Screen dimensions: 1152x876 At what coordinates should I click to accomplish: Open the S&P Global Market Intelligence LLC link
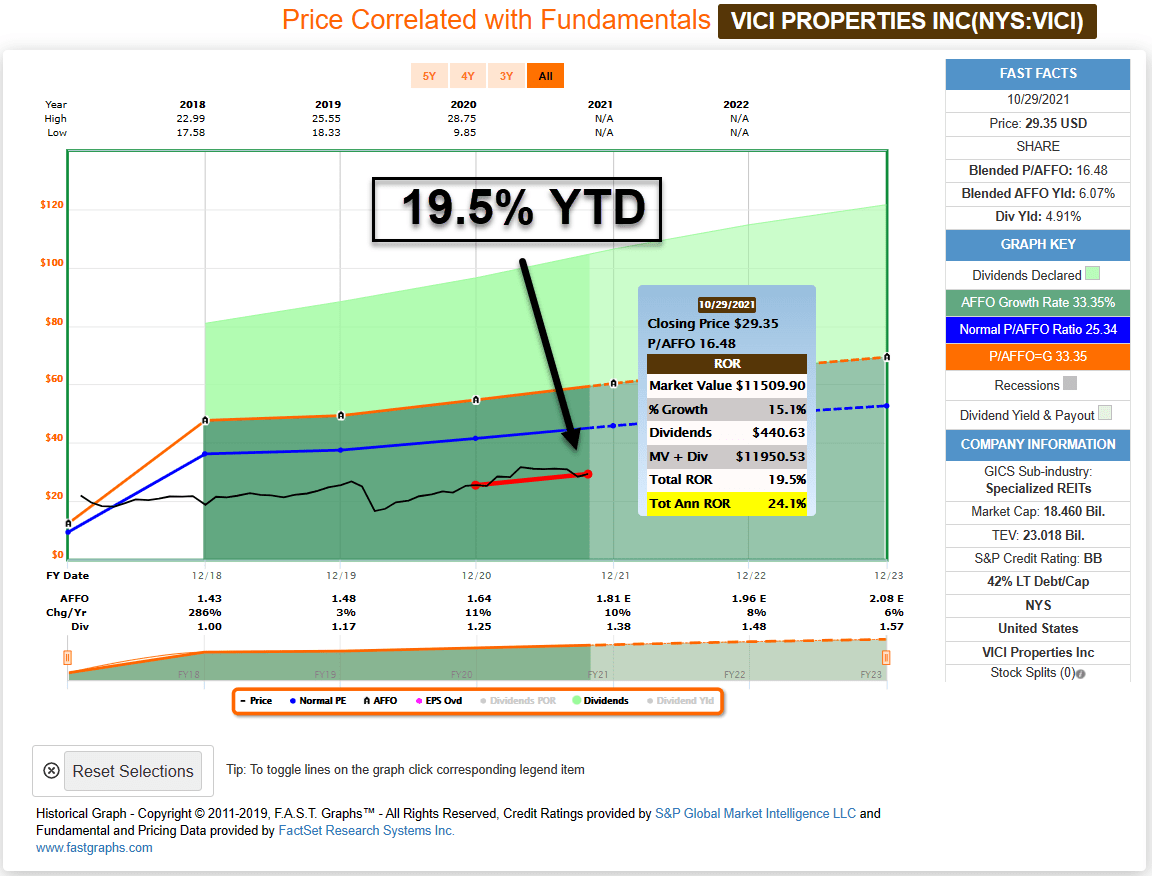tap(755, 814)
